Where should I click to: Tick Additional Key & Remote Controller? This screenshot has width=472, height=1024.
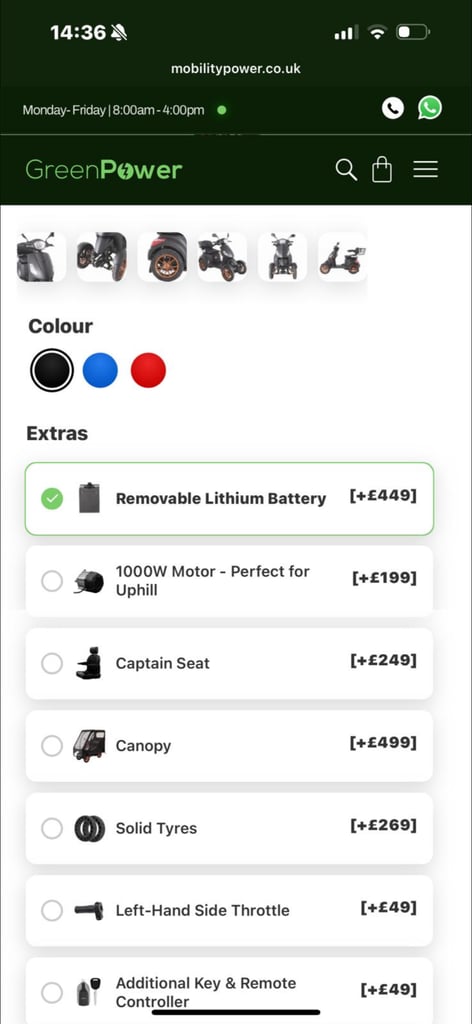[229, 991]
